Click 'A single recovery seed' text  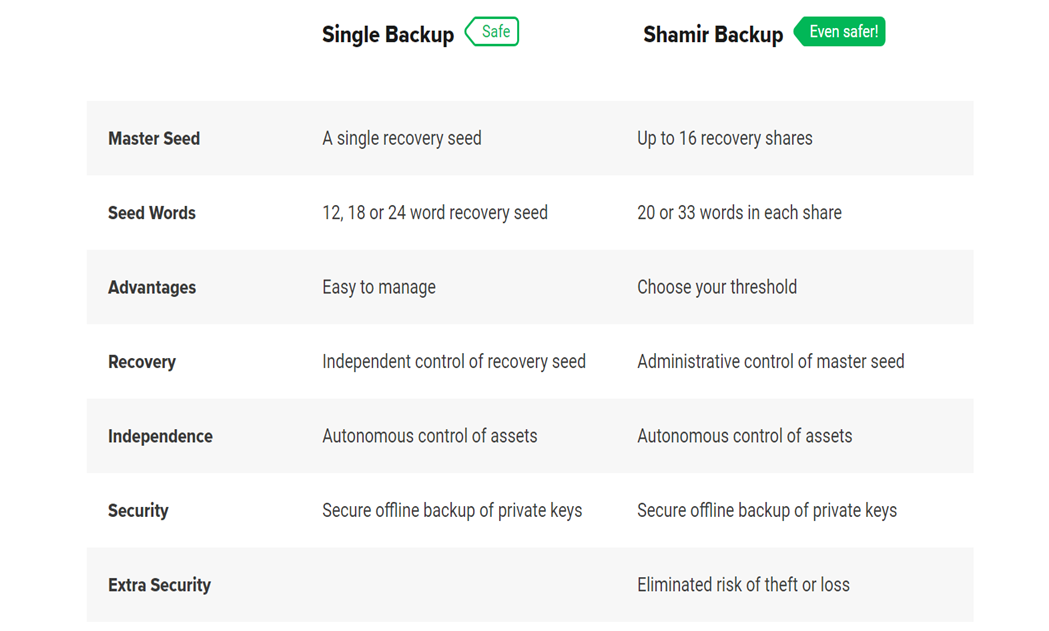(x=402, y=139)
